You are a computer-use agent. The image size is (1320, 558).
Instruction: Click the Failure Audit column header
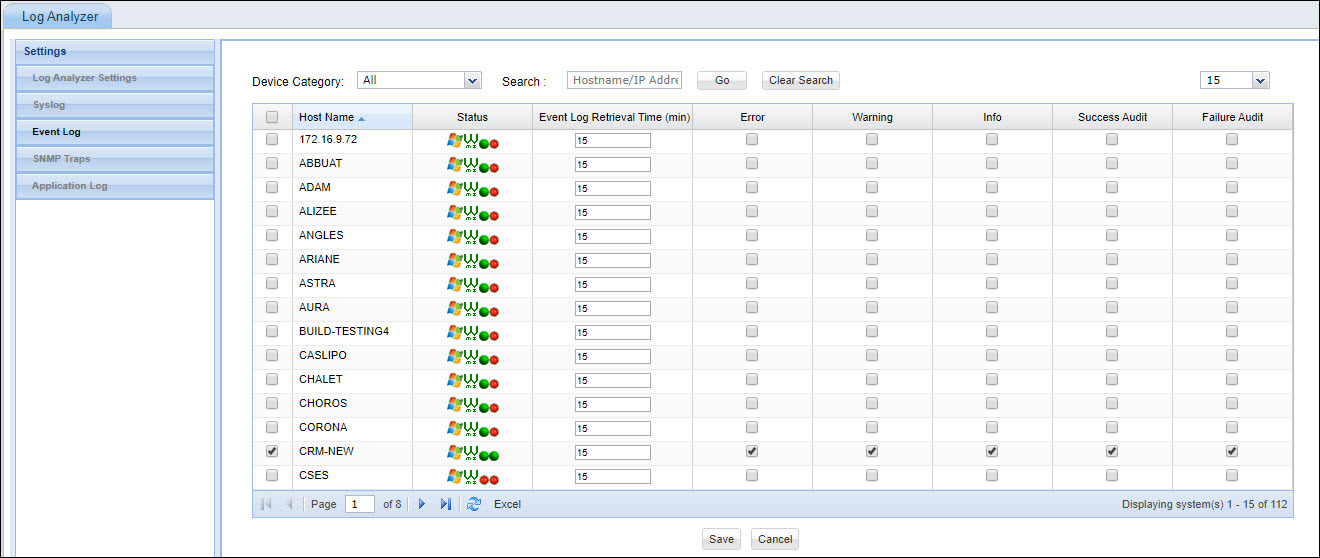coord(1232,117)
